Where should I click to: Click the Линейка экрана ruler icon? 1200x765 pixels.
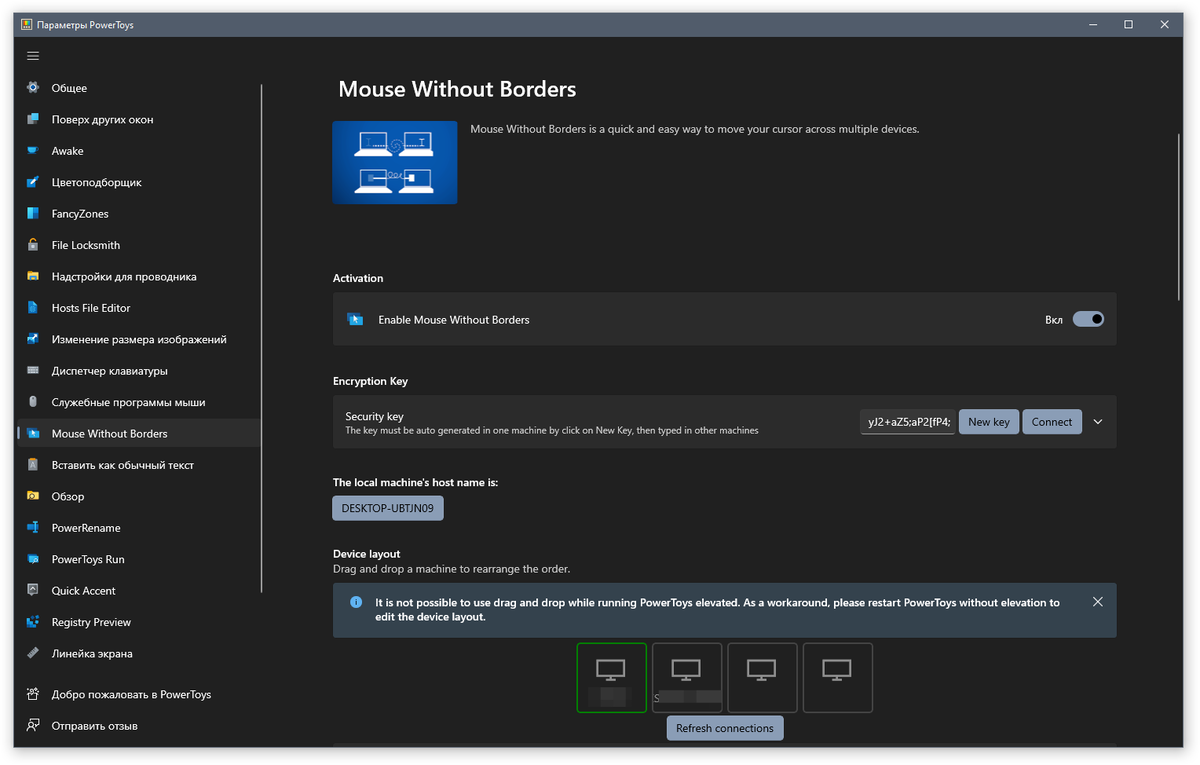33,653
